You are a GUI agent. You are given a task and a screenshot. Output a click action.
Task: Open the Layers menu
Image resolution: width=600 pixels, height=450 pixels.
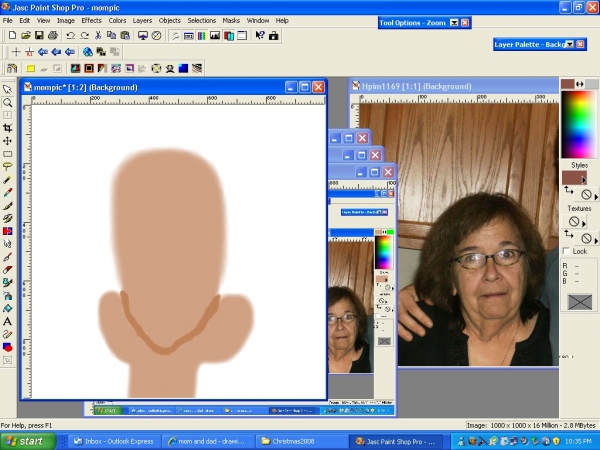pyautogui.click(x=142, y=21)
